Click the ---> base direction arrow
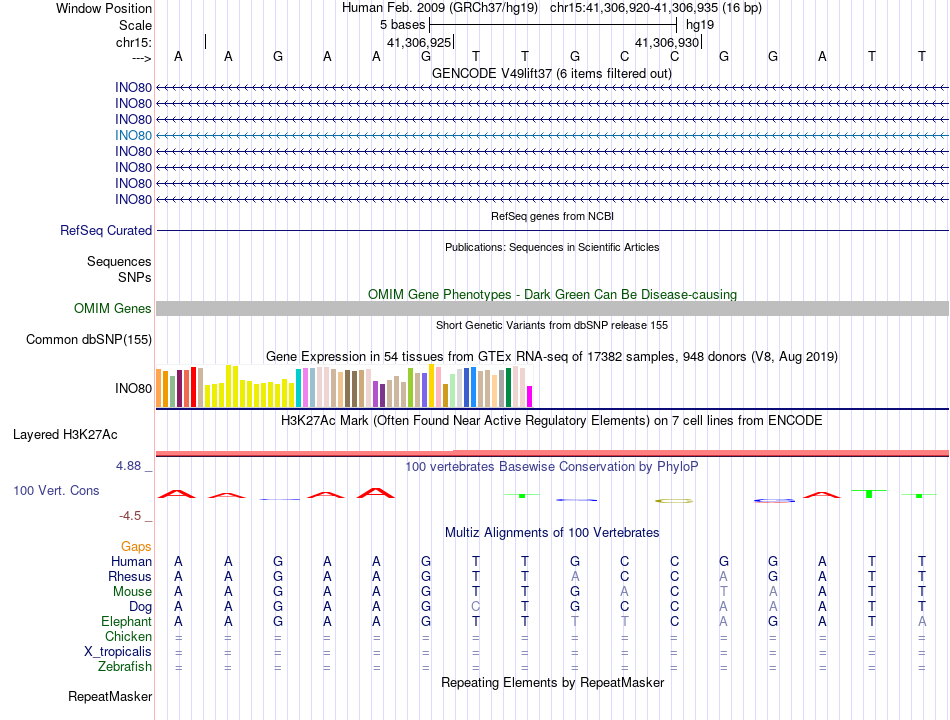The height and width of the screenshot is (720, 950). point(141,58)
